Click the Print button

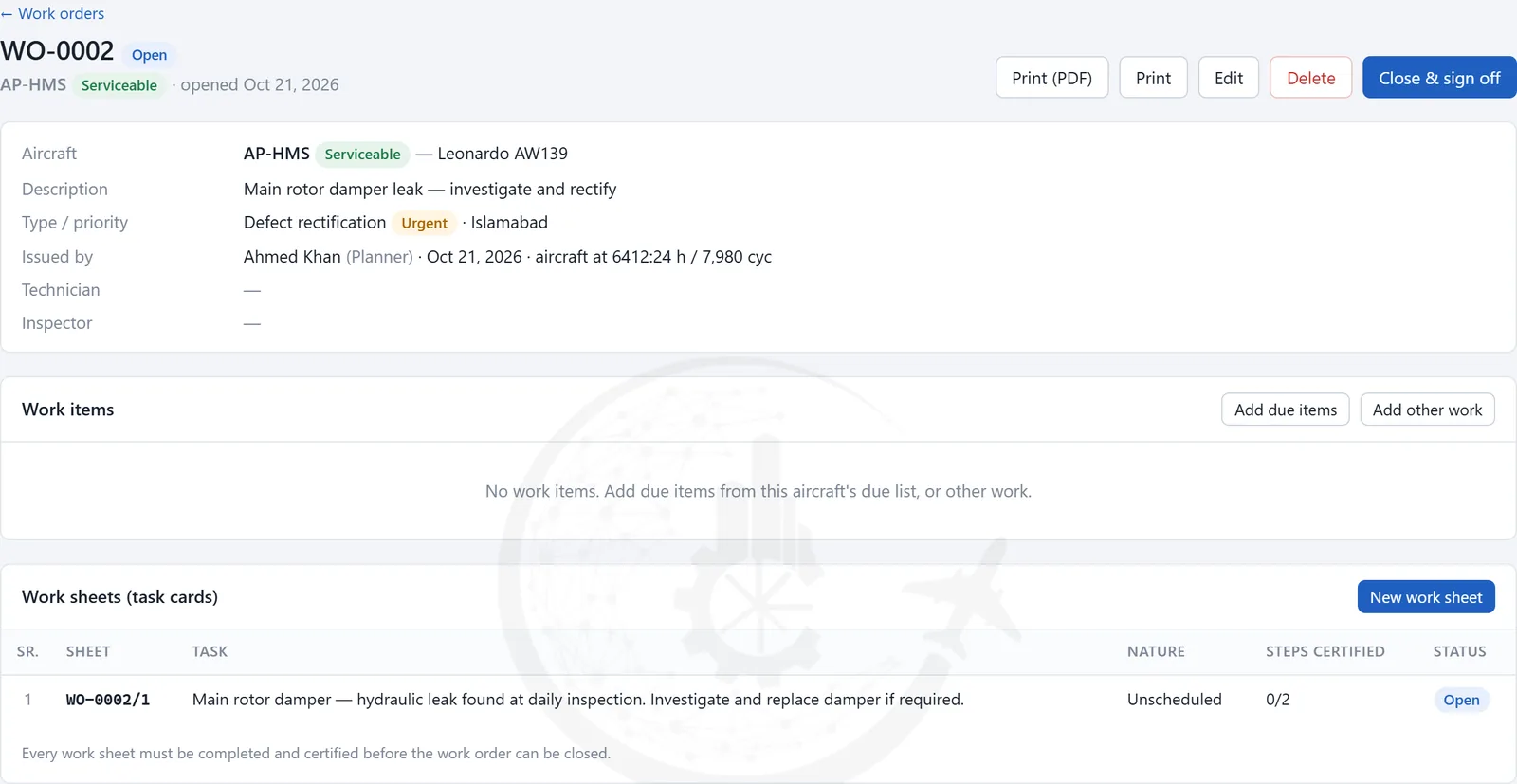click(1153, 78)
